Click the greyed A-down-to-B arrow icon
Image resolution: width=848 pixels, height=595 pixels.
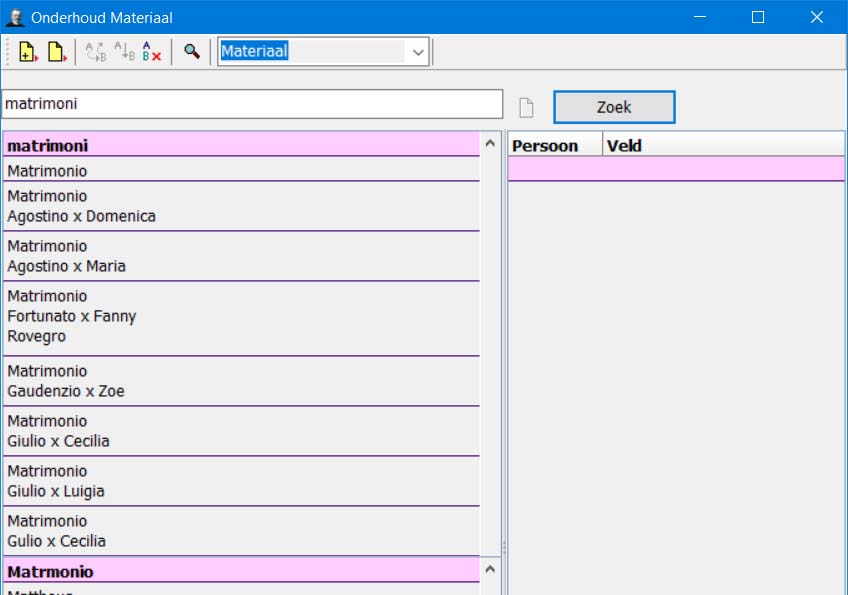[124, 52]
